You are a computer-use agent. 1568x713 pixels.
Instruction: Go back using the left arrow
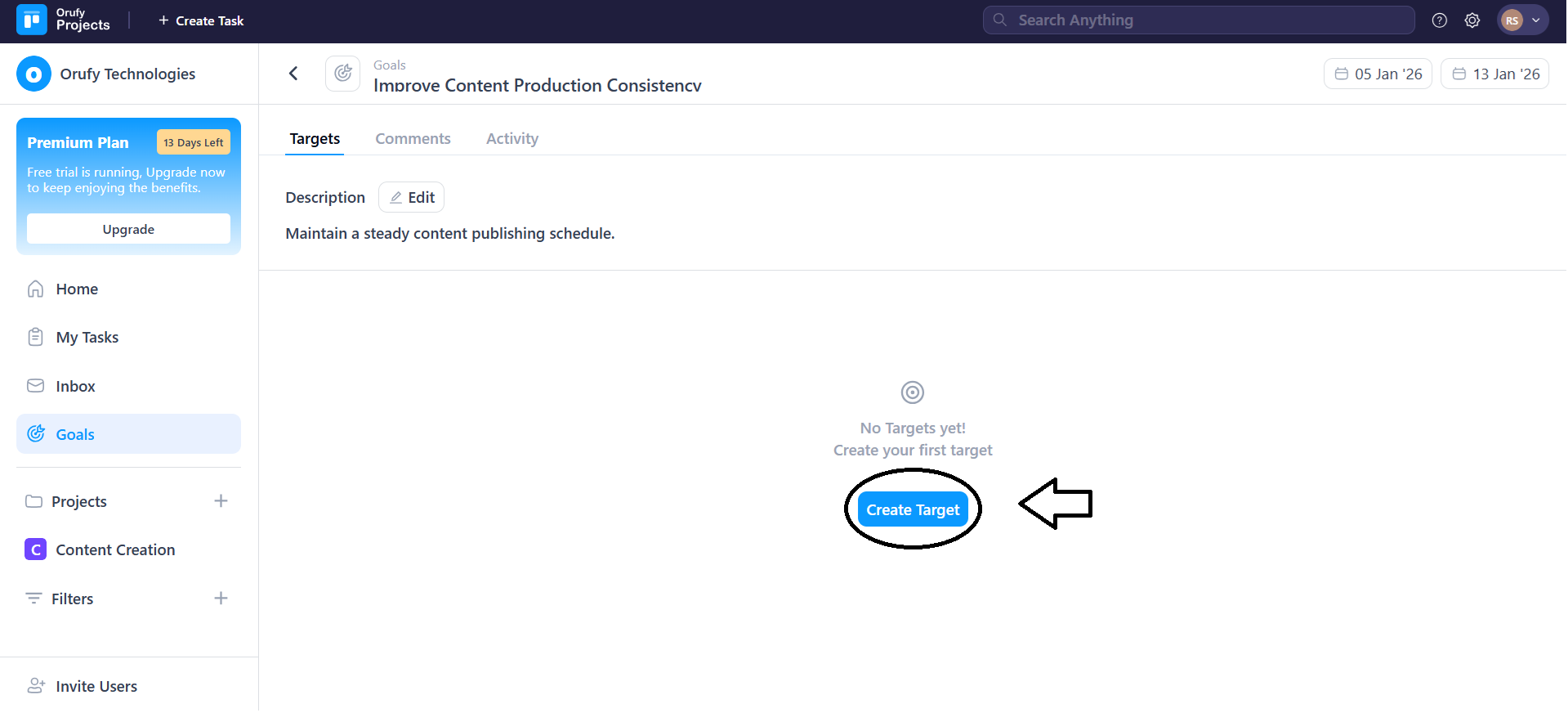[293, 74]
